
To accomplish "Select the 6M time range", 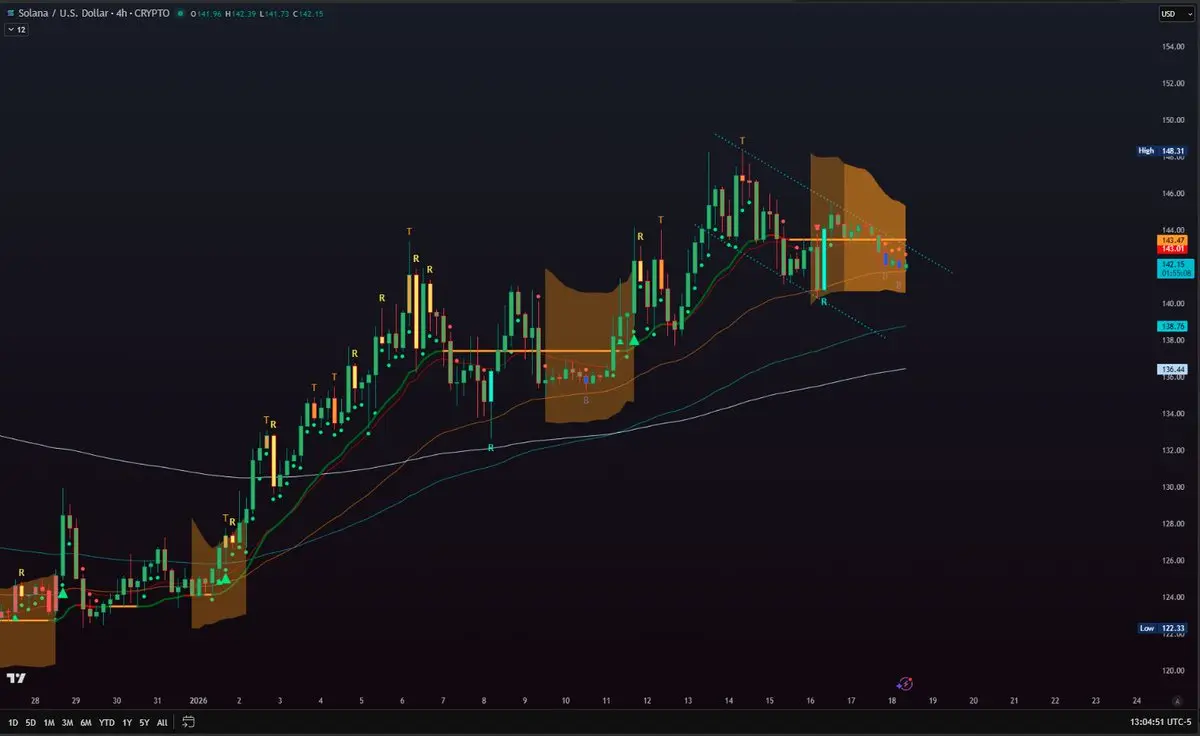I will pos(86,722).
